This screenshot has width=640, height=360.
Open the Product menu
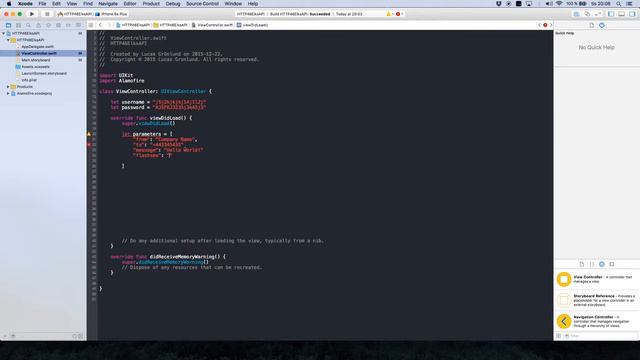coord(151,4)
